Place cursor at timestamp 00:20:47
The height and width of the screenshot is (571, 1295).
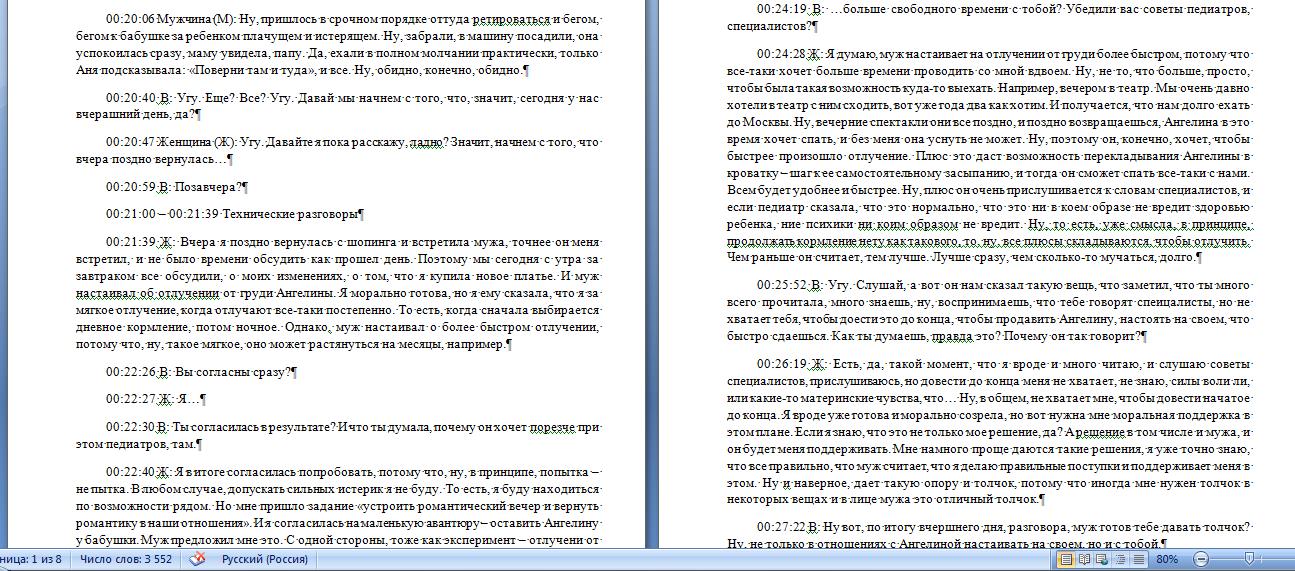[131, 142]
